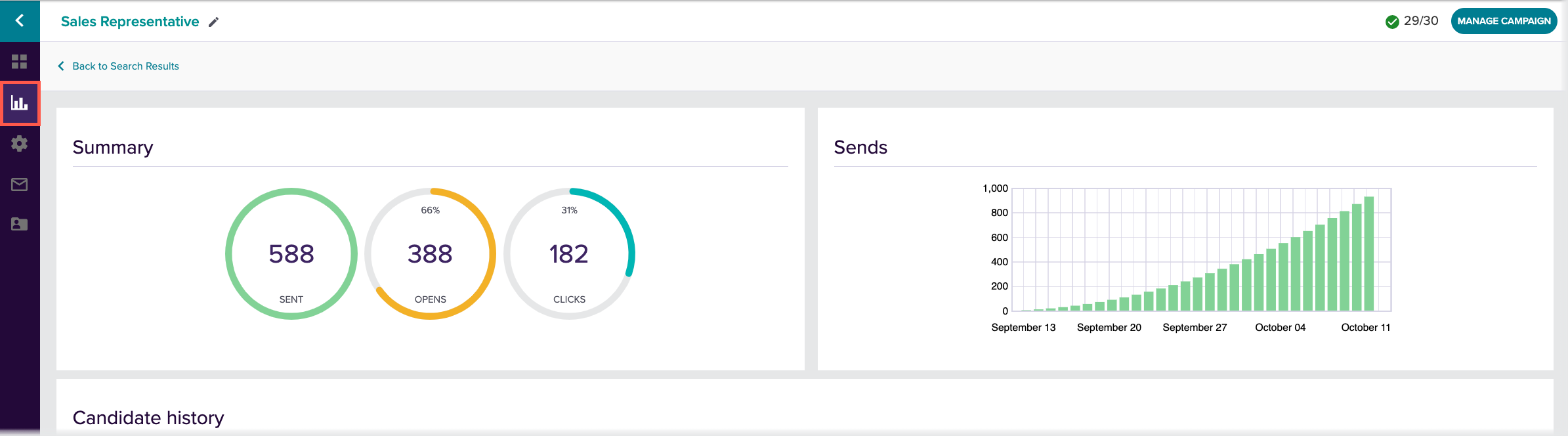The image size is (1568, 436).
Task: Click the 182 Clicks progress ring
Action: [569, 254]
